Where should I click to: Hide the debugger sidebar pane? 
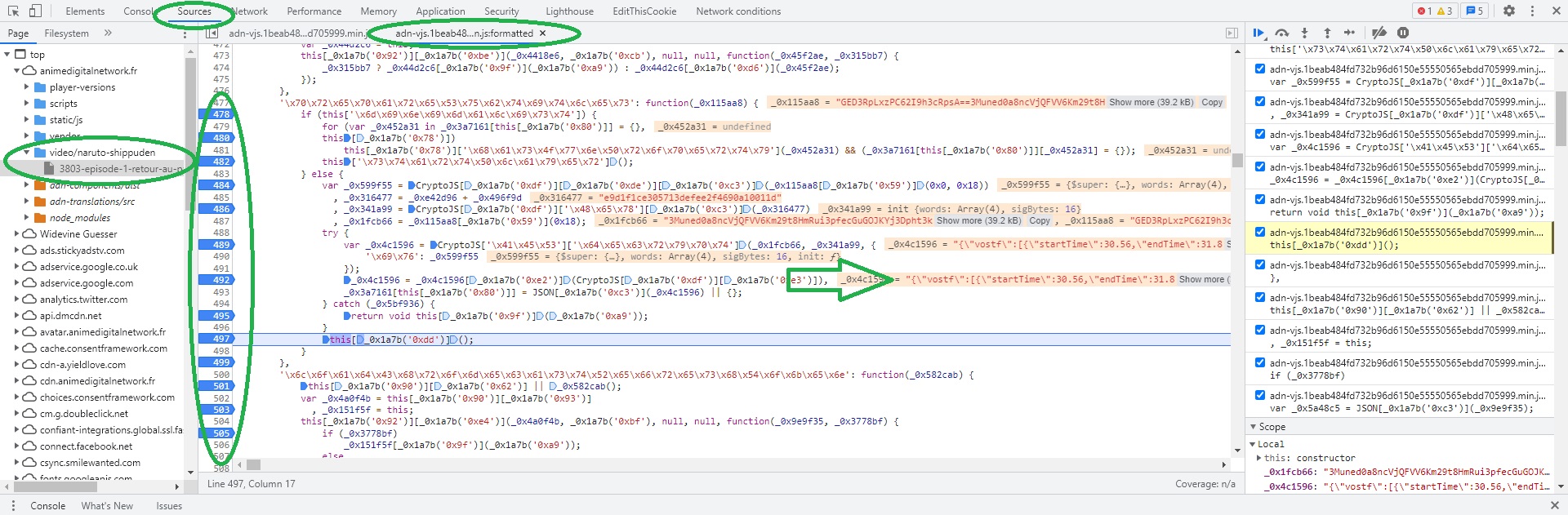[1232, 33]
